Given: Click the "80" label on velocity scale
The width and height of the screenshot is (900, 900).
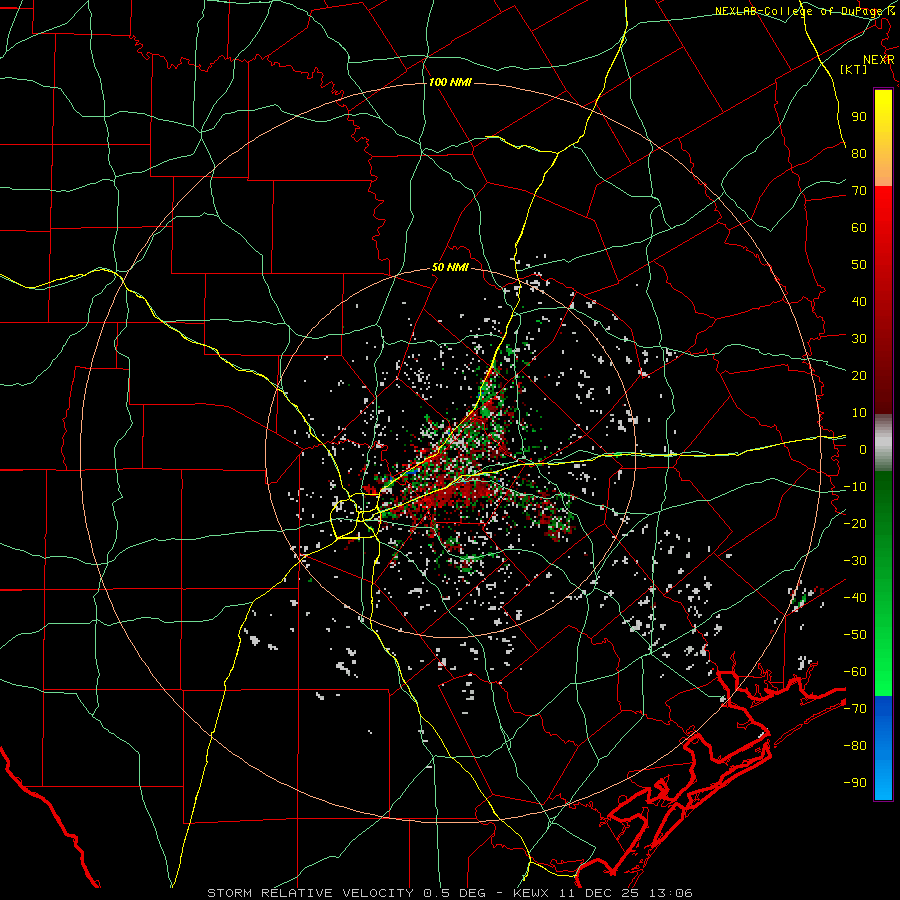Looking at the screenshot, I should click(x=859, y=153).
